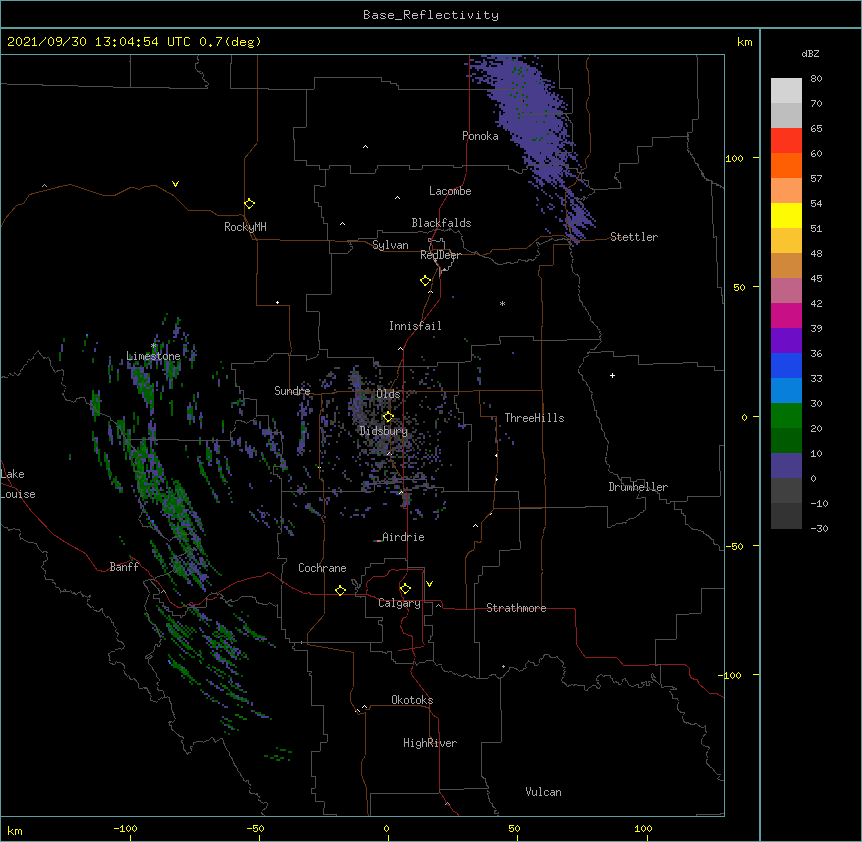
Task: Click the Banff label
Action: click(x=124, y=567)
